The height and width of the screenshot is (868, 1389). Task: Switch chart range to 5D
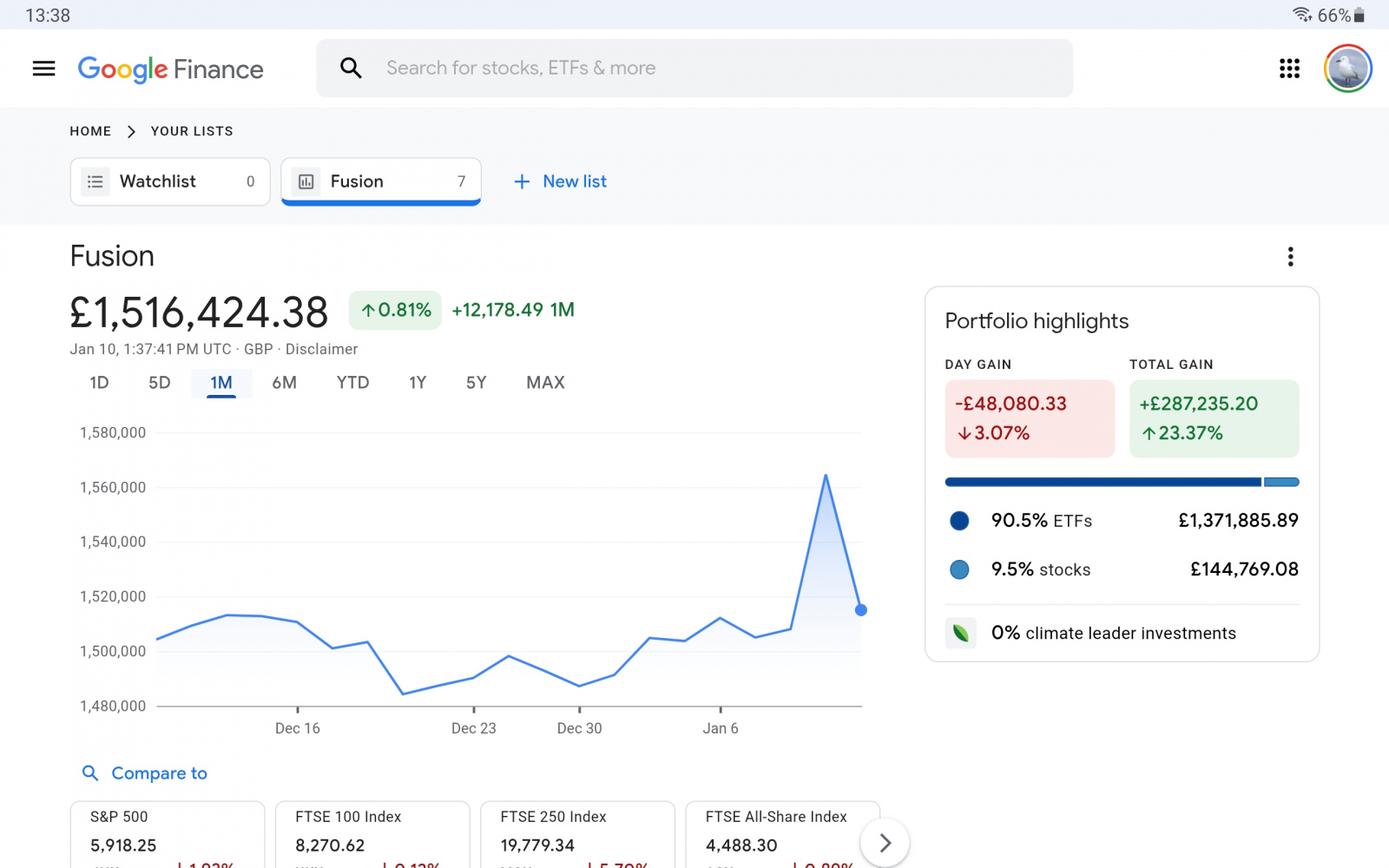pos(159,383)
